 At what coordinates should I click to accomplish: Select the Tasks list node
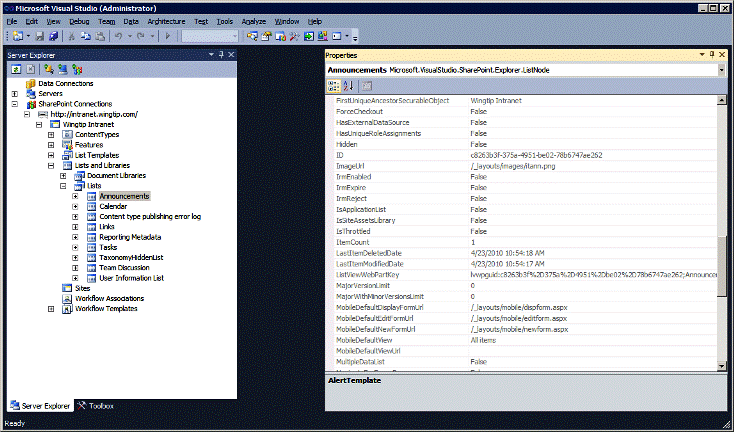tap(108, 247)
